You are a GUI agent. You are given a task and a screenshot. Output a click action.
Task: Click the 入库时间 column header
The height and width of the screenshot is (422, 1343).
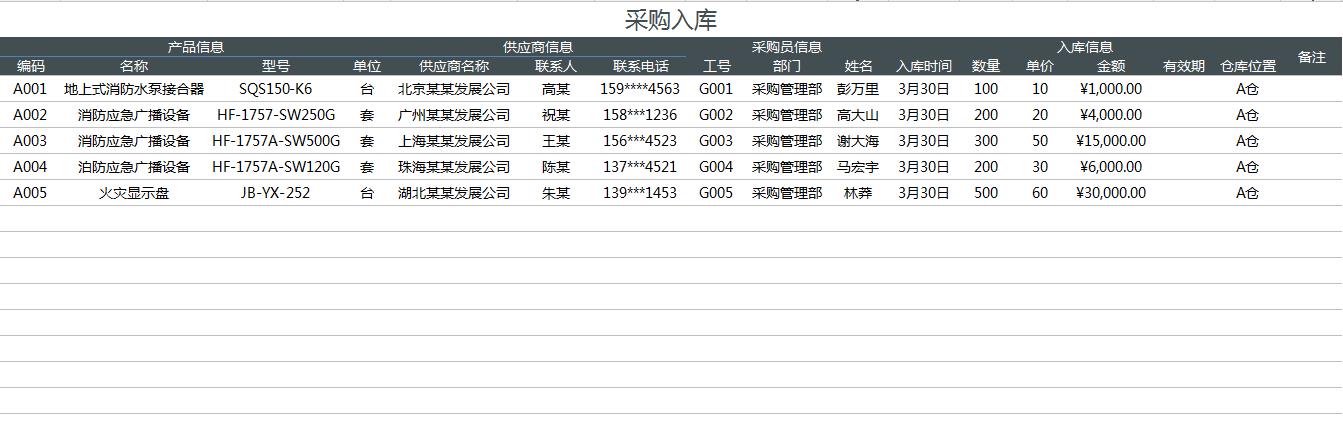924,66
